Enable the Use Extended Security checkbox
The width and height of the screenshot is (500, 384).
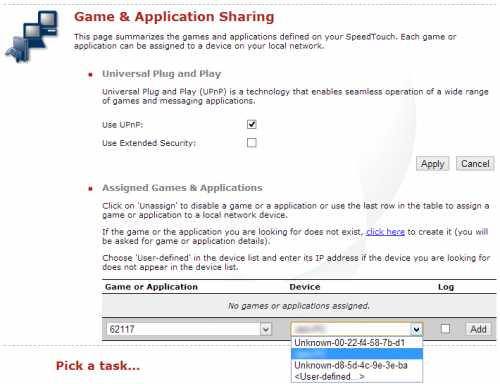tap(252, 143)
